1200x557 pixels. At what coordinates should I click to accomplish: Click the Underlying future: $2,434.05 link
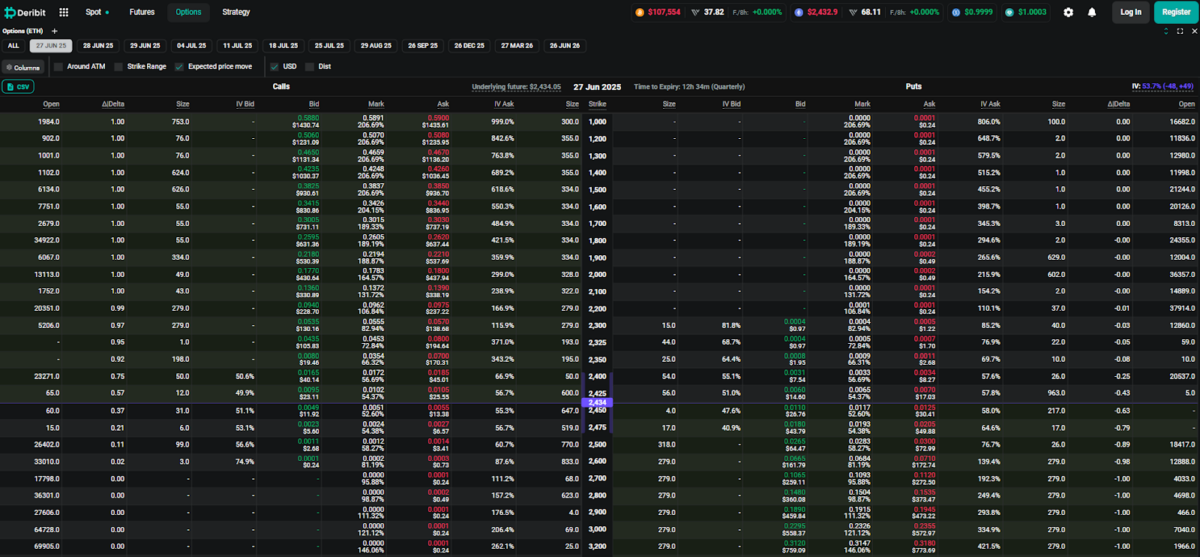click(x=516, y=87)
